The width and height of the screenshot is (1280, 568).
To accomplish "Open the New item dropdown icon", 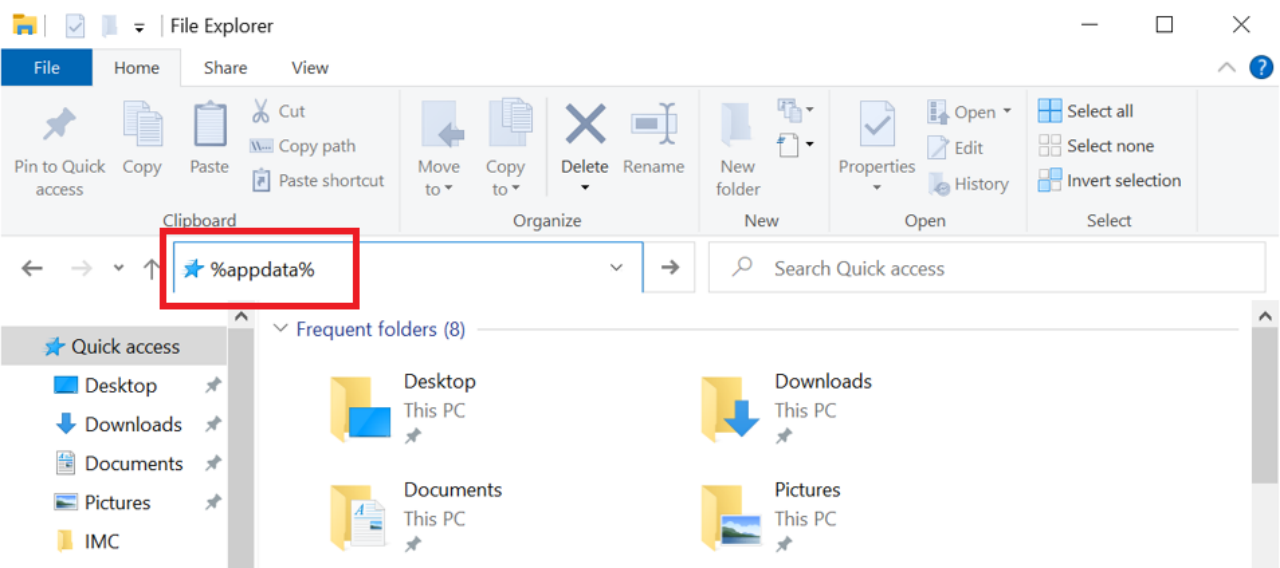I will point(796,109).
